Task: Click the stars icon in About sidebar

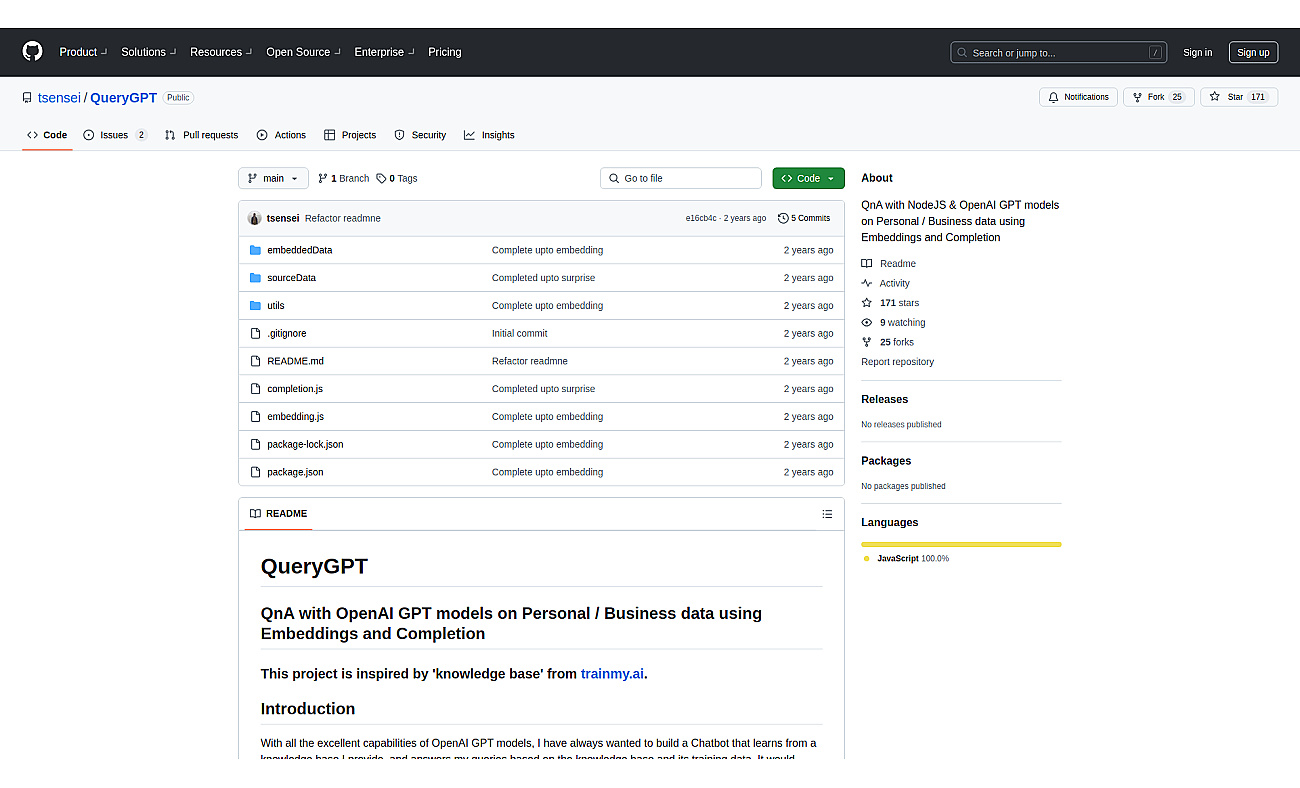Action: 867,303
